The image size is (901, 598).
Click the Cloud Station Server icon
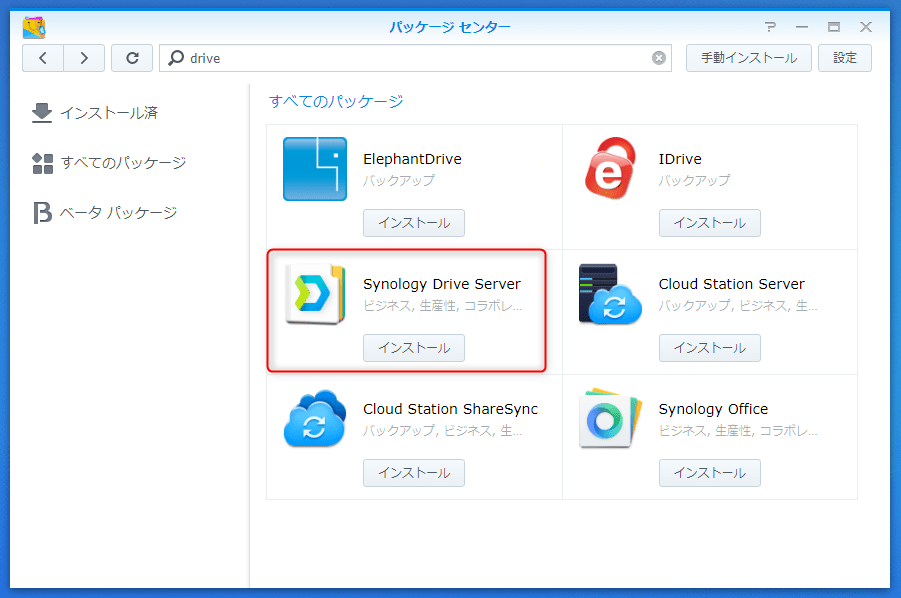610,294
